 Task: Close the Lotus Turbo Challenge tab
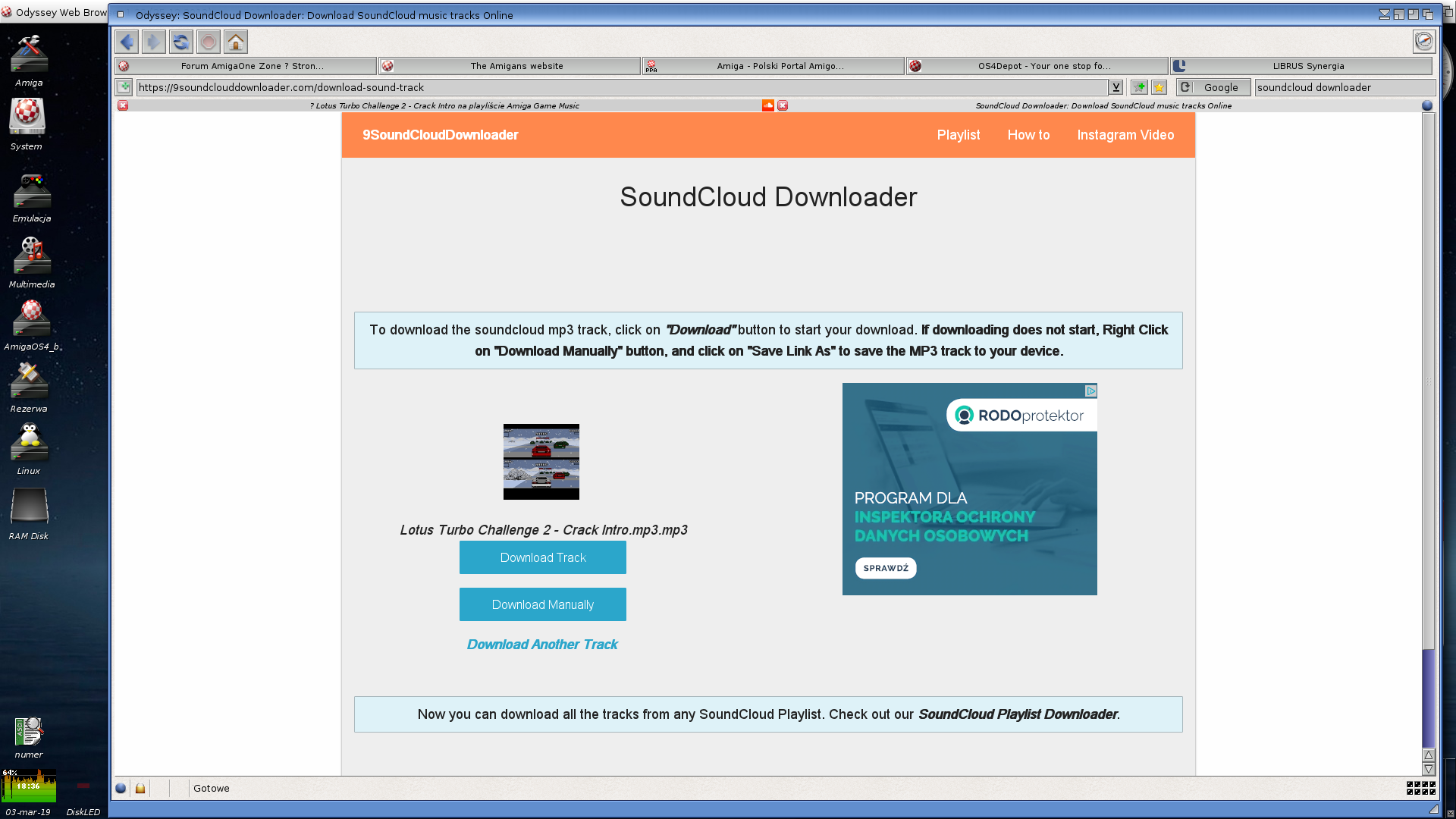point(123,105)
